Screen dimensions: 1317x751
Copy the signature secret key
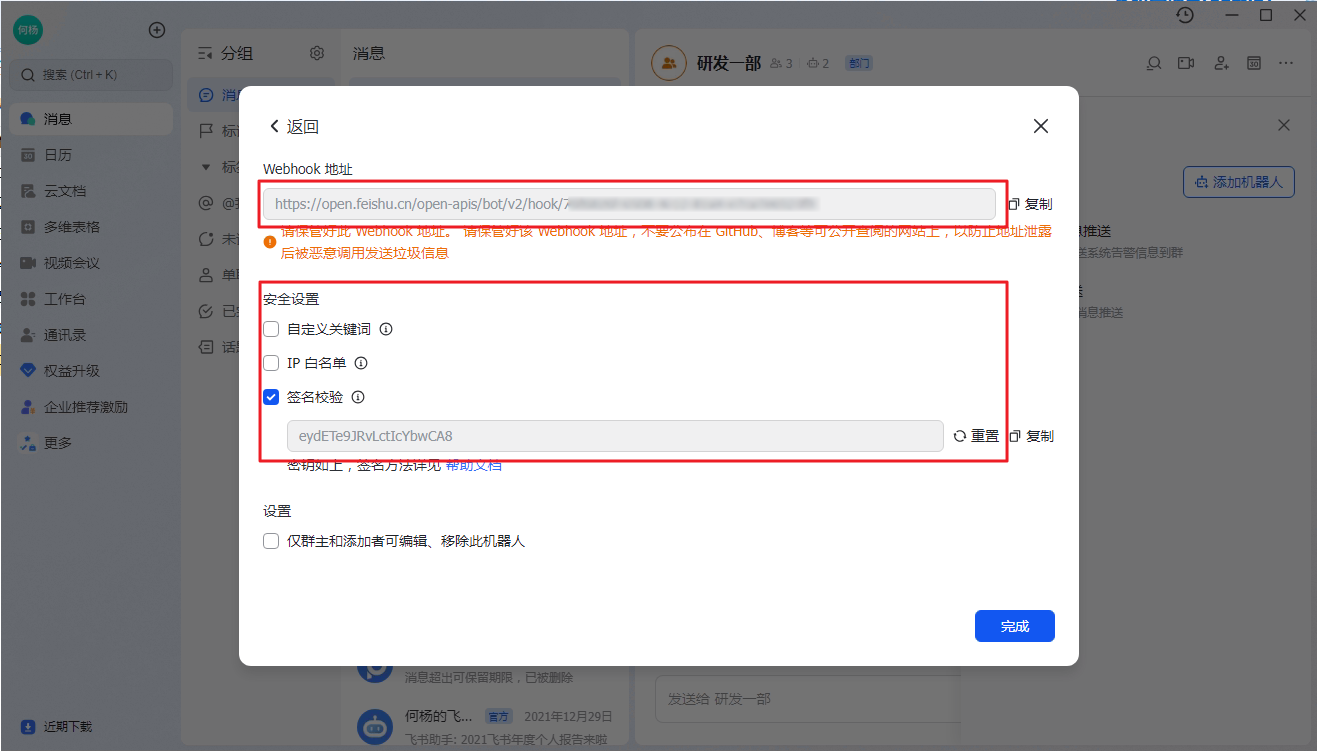pyautogui.click(x=1031, y=436)
